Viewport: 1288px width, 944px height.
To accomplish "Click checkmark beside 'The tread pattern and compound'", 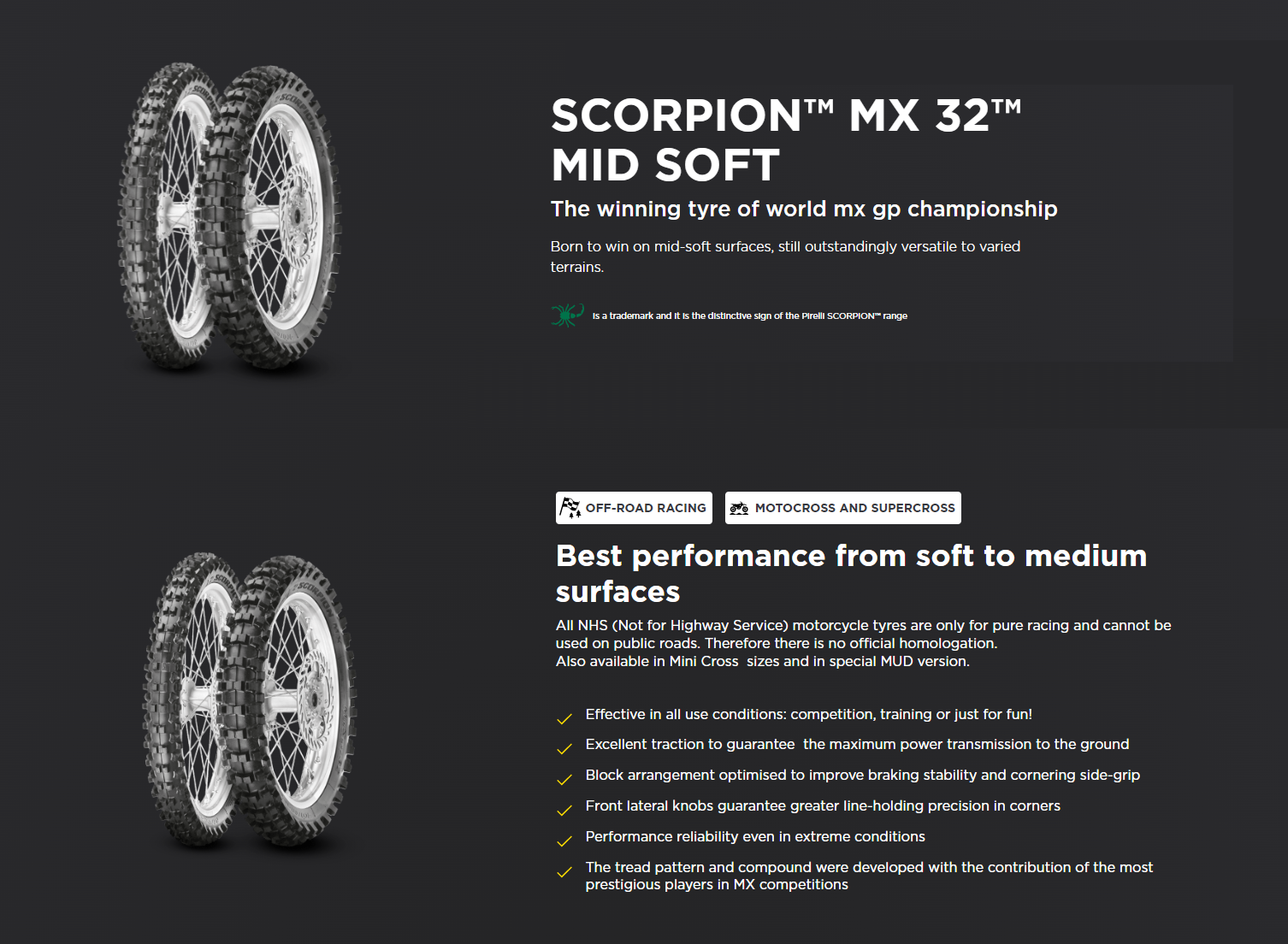I will pyautogui.click(x=564, y=872).
